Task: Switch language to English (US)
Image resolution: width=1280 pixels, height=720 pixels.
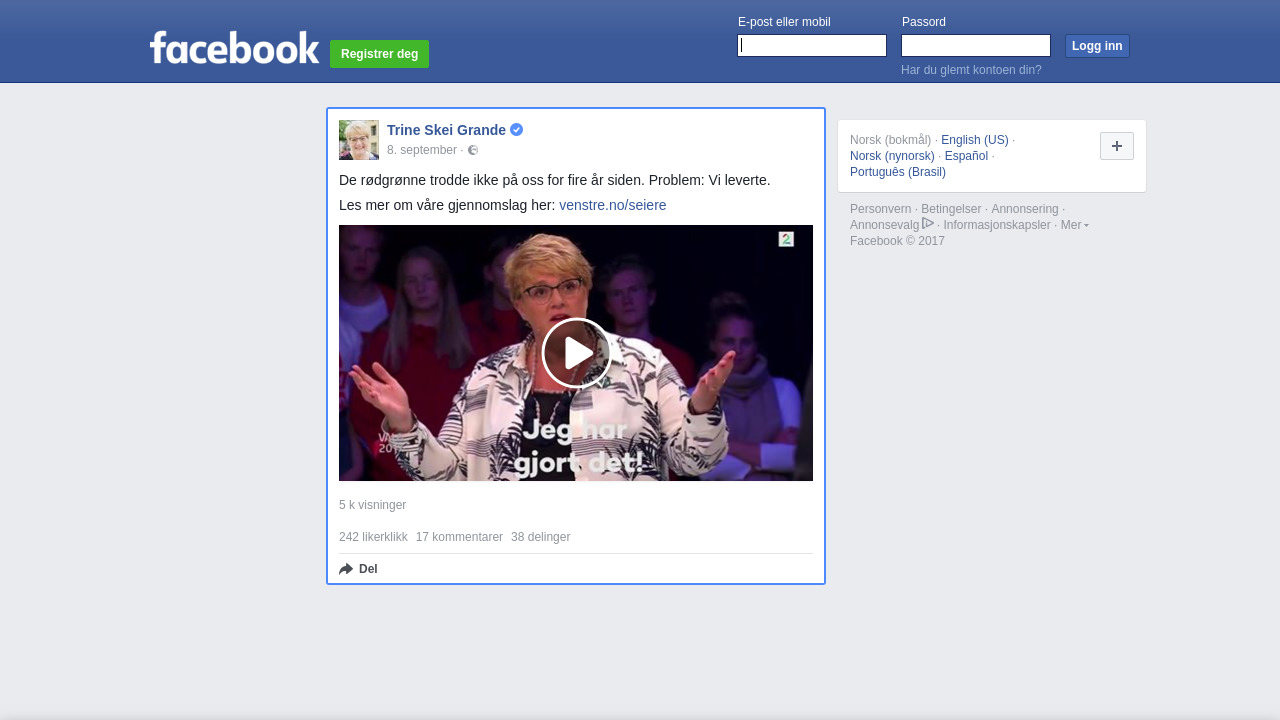Action: click(x=975, y=140)
